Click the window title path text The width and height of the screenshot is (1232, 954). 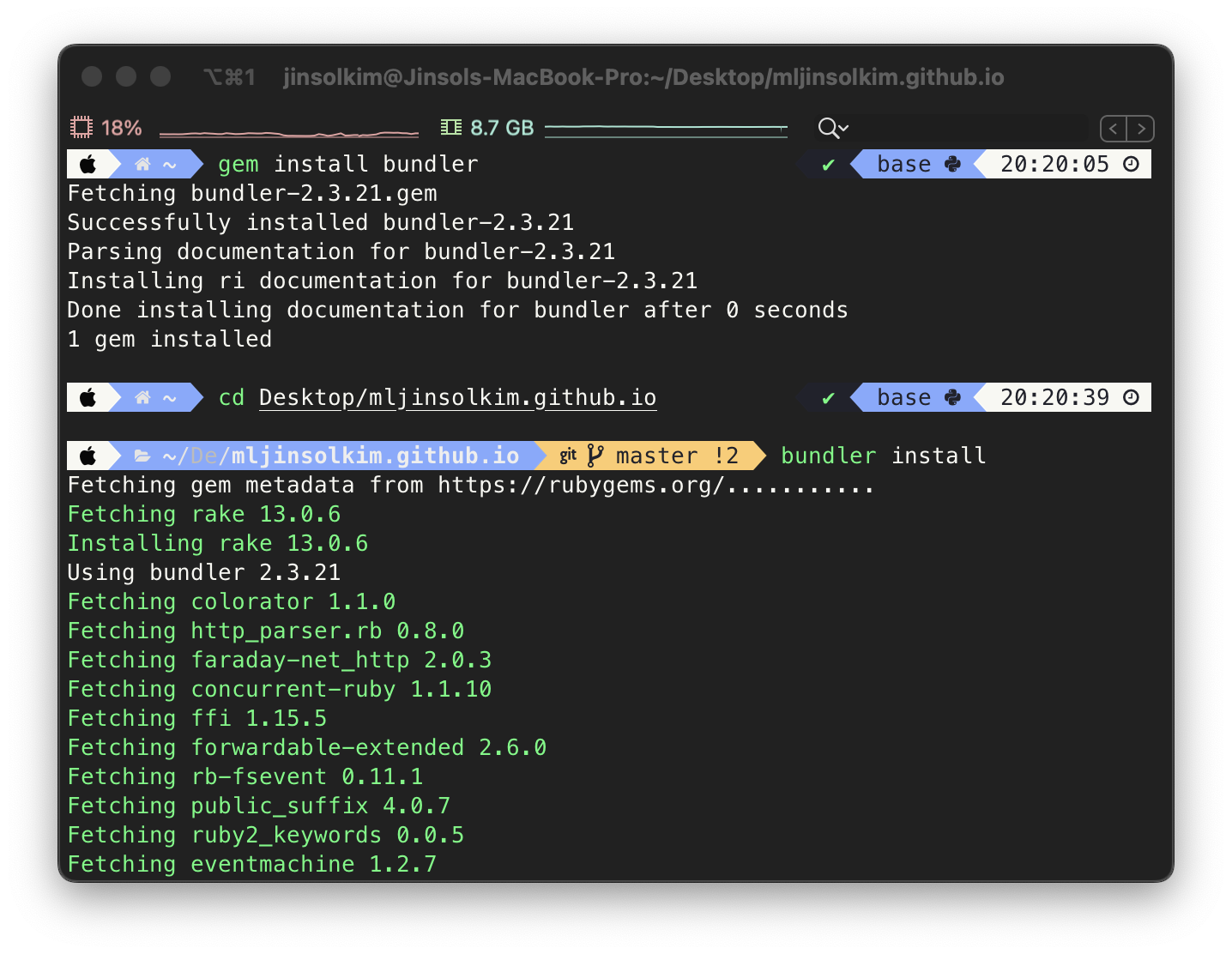click(643, 77)
